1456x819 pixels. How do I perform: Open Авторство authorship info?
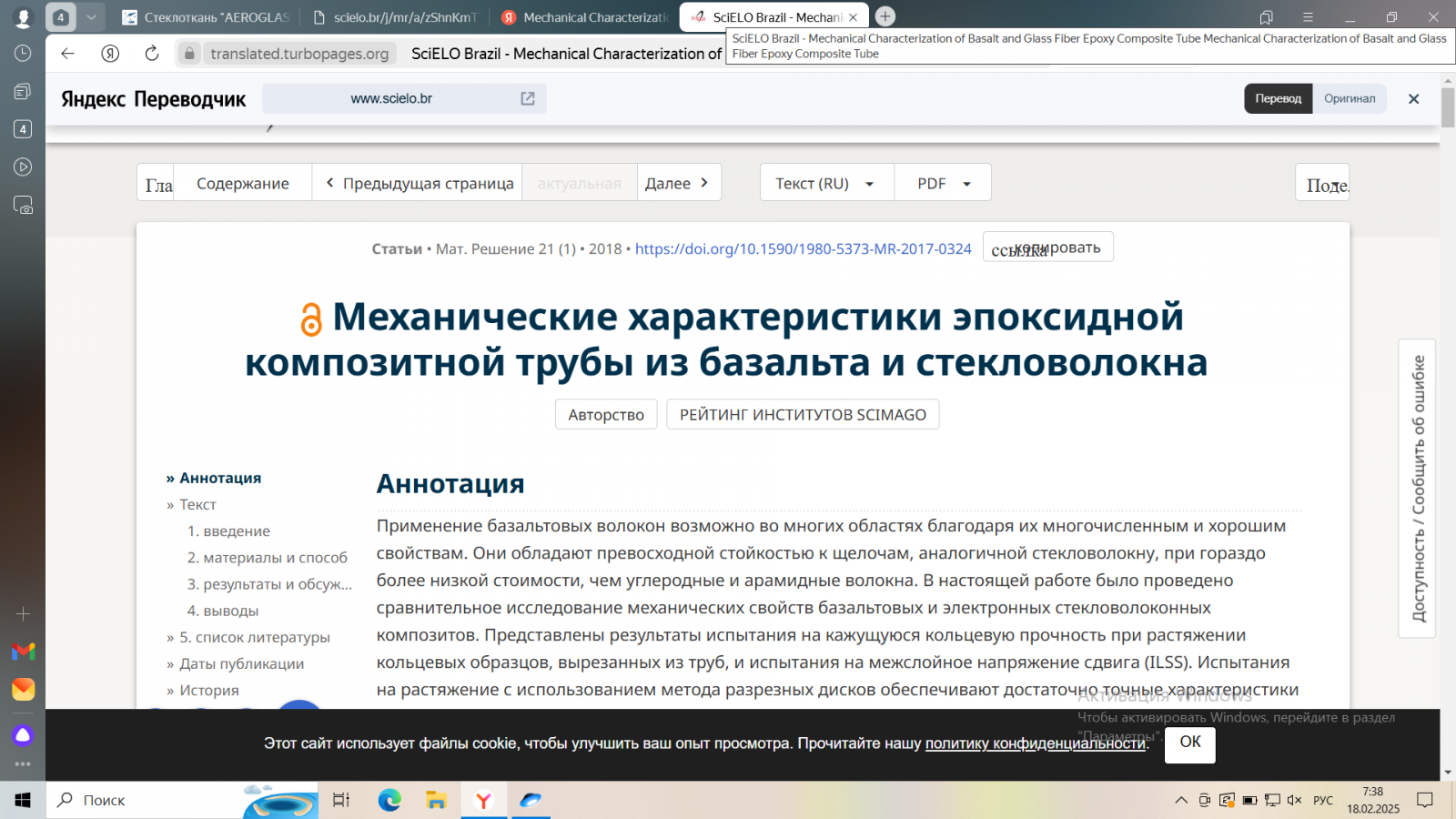pyautogui.click(x=606, y=415)
